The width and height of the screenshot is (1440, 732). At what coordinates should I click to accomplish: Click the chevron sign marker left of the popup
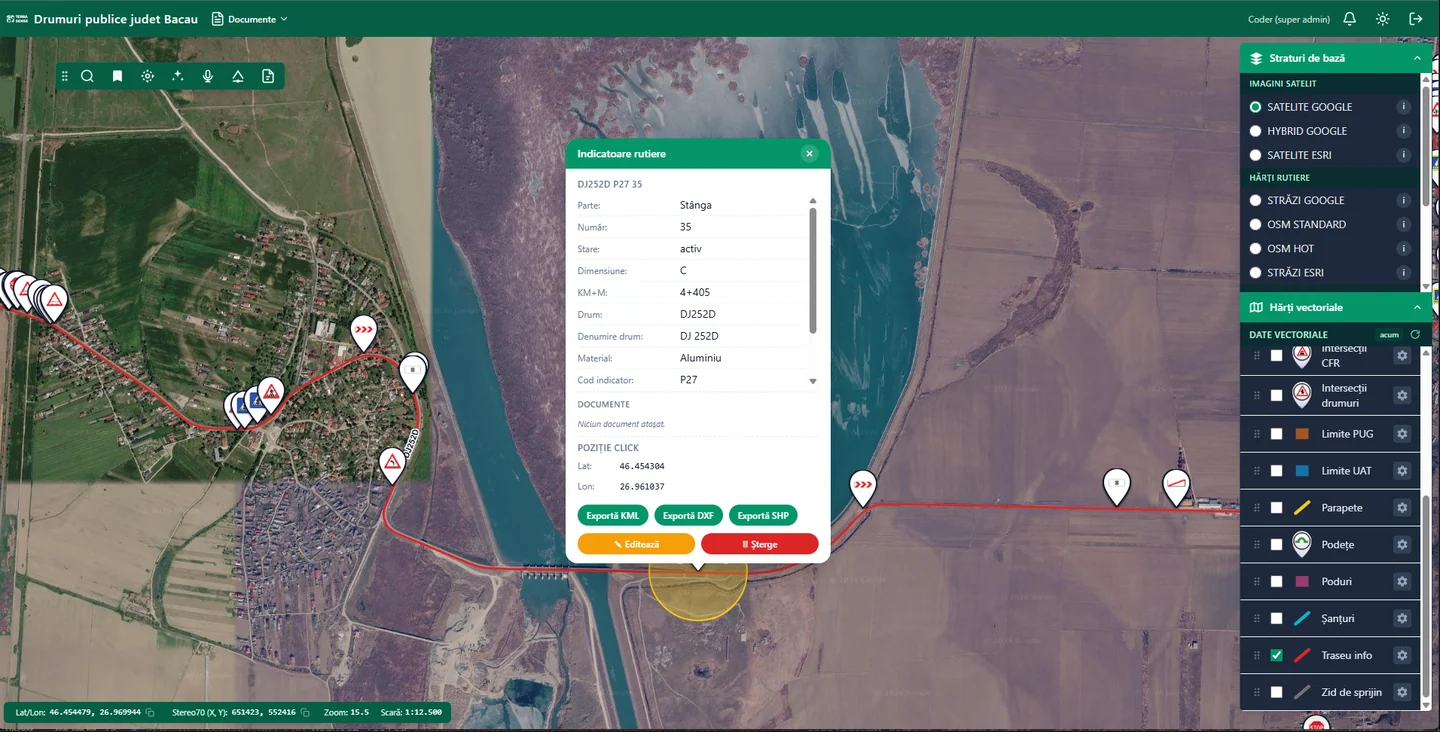[364, 332]
